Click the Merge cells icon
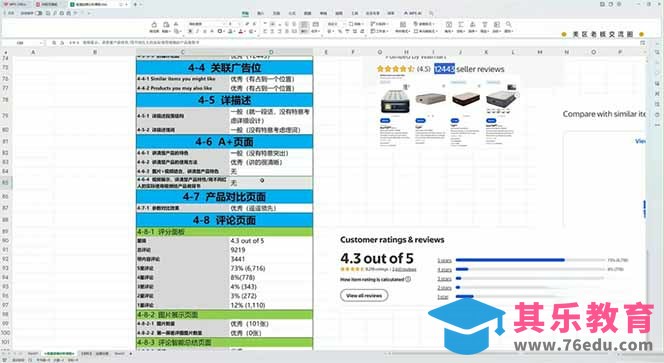664x363 pixels. pos(315,25)
